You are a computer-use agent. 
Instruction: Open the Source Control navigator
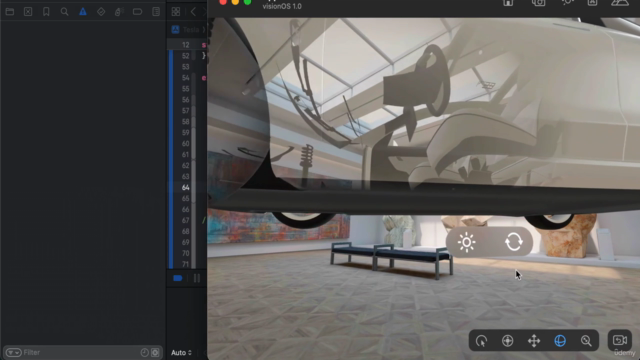28,11
